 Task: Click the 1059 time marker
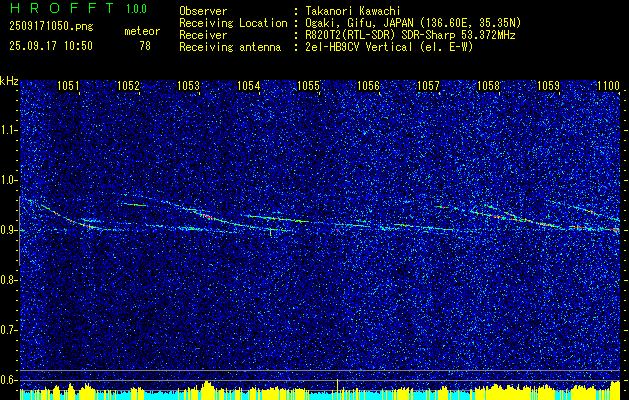coord(548,85)
